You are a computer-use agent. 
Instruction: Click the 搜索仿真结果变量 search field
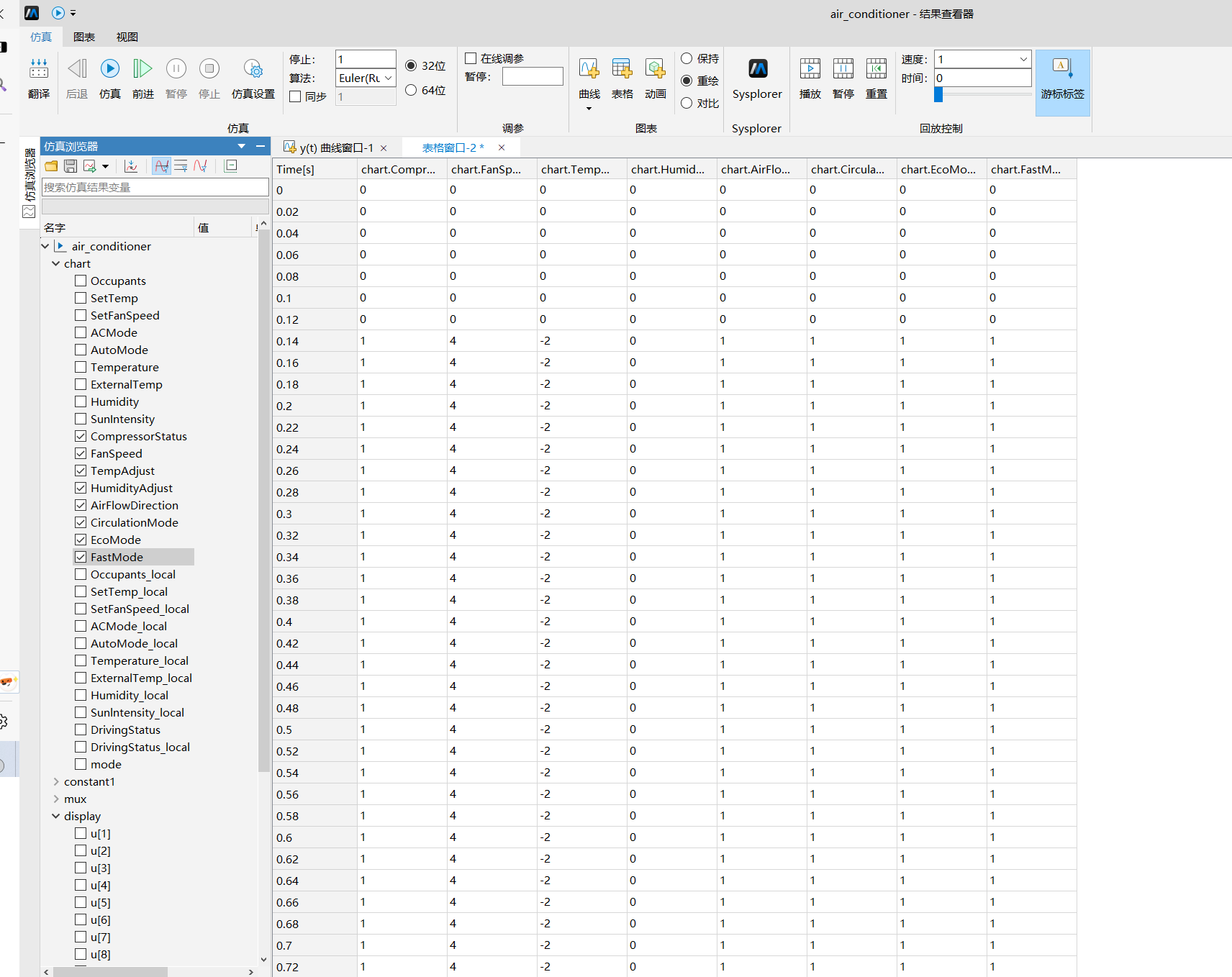click(x=155, y=187)
